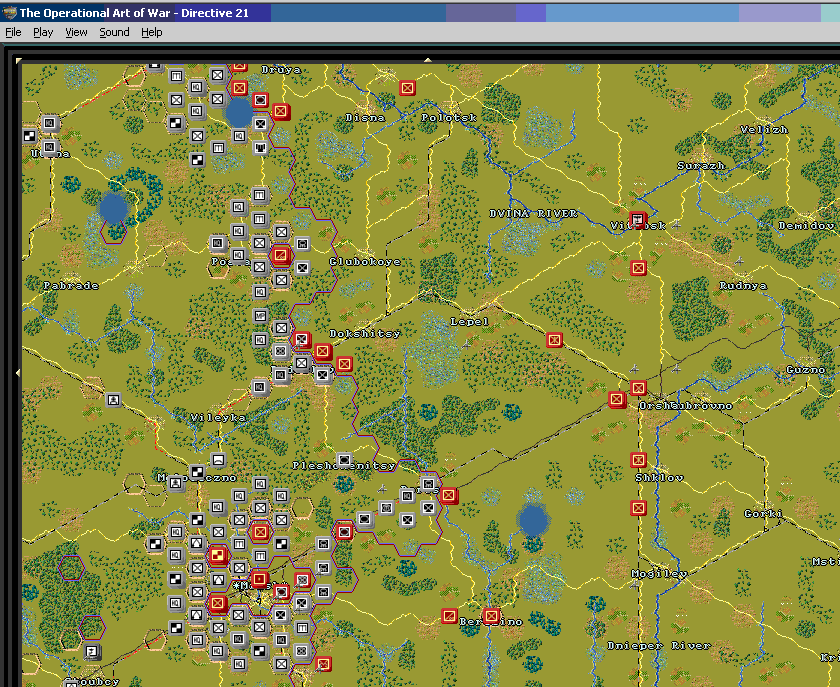
Task: Select the red infantry unit on the Berezino label
Action: pos(491,616)
